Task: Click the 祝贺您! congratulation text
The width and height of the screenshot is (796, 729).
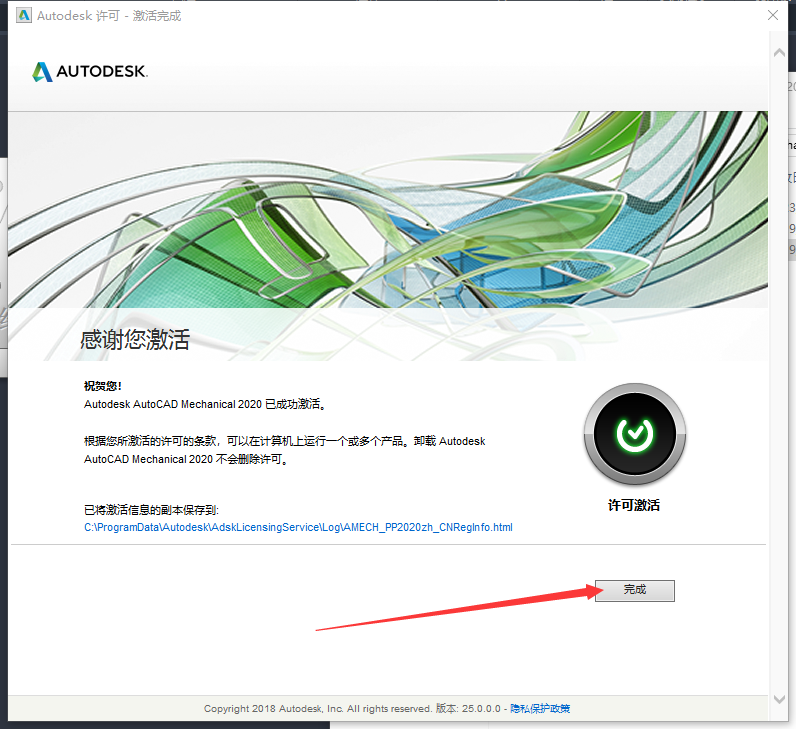Action: 103,386
